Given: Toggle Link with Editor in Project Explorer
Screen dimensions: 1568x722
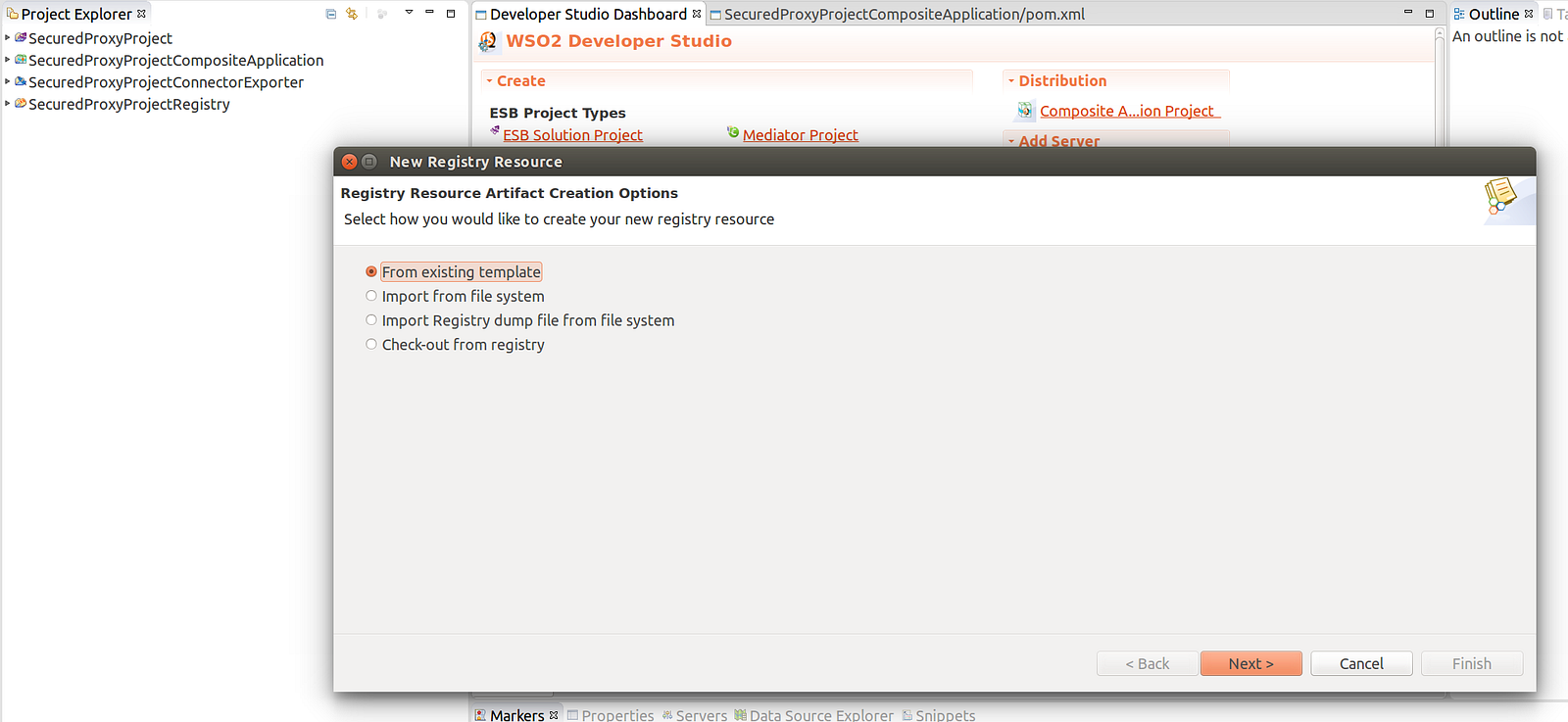Looking at the screenshot, I should (x=352, y=14).
